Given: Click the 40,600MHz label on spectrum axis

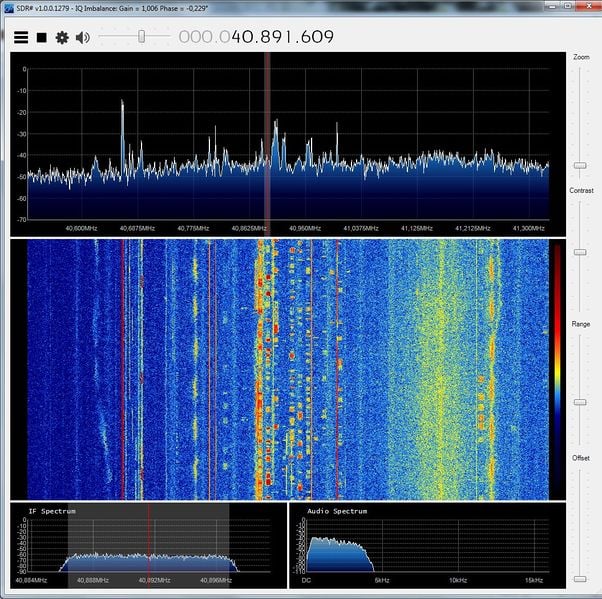Looking at the screenshot, I should [81, 228].
